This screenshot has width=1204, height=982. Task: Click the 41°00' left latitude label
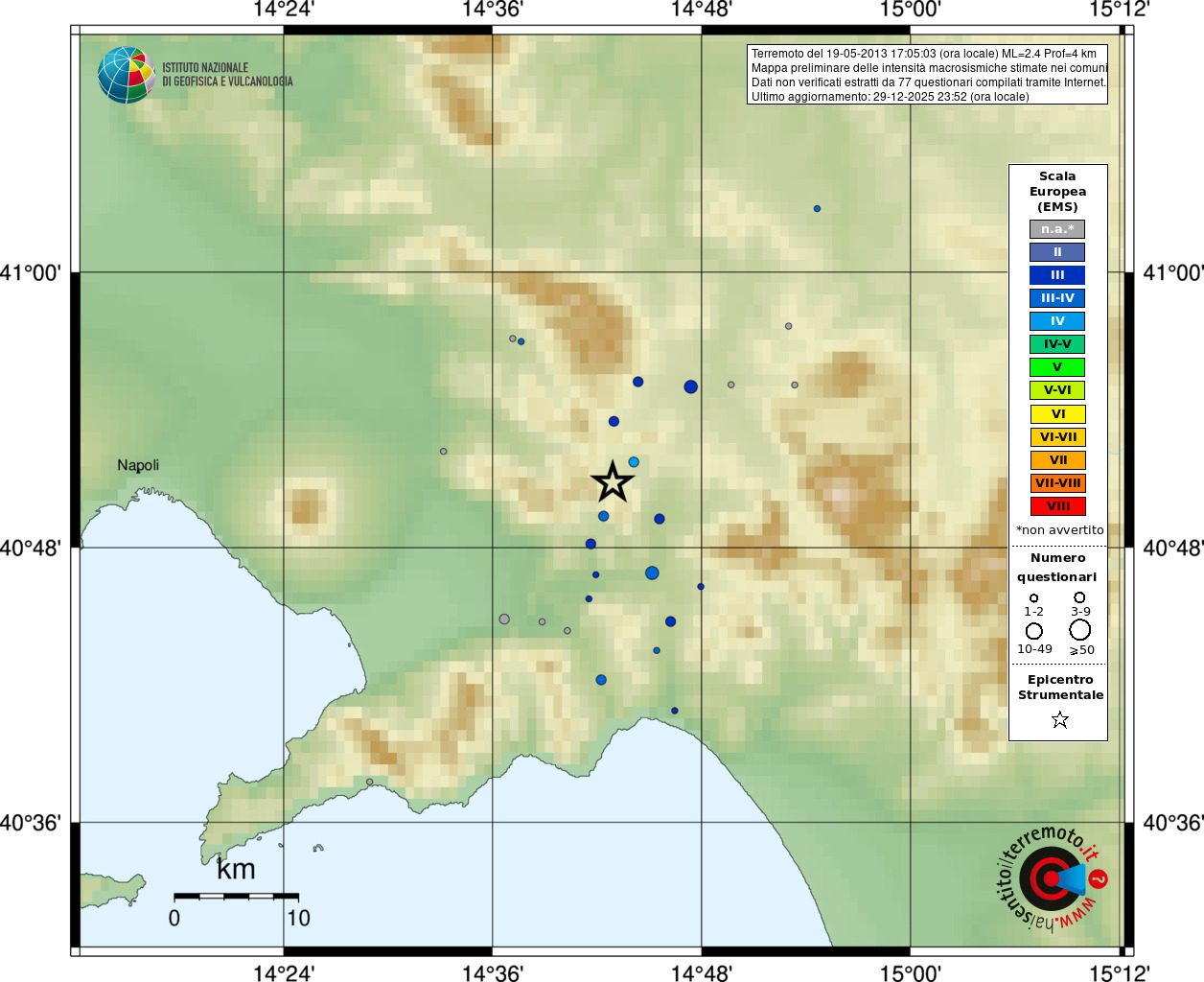(x=31, y=273)
